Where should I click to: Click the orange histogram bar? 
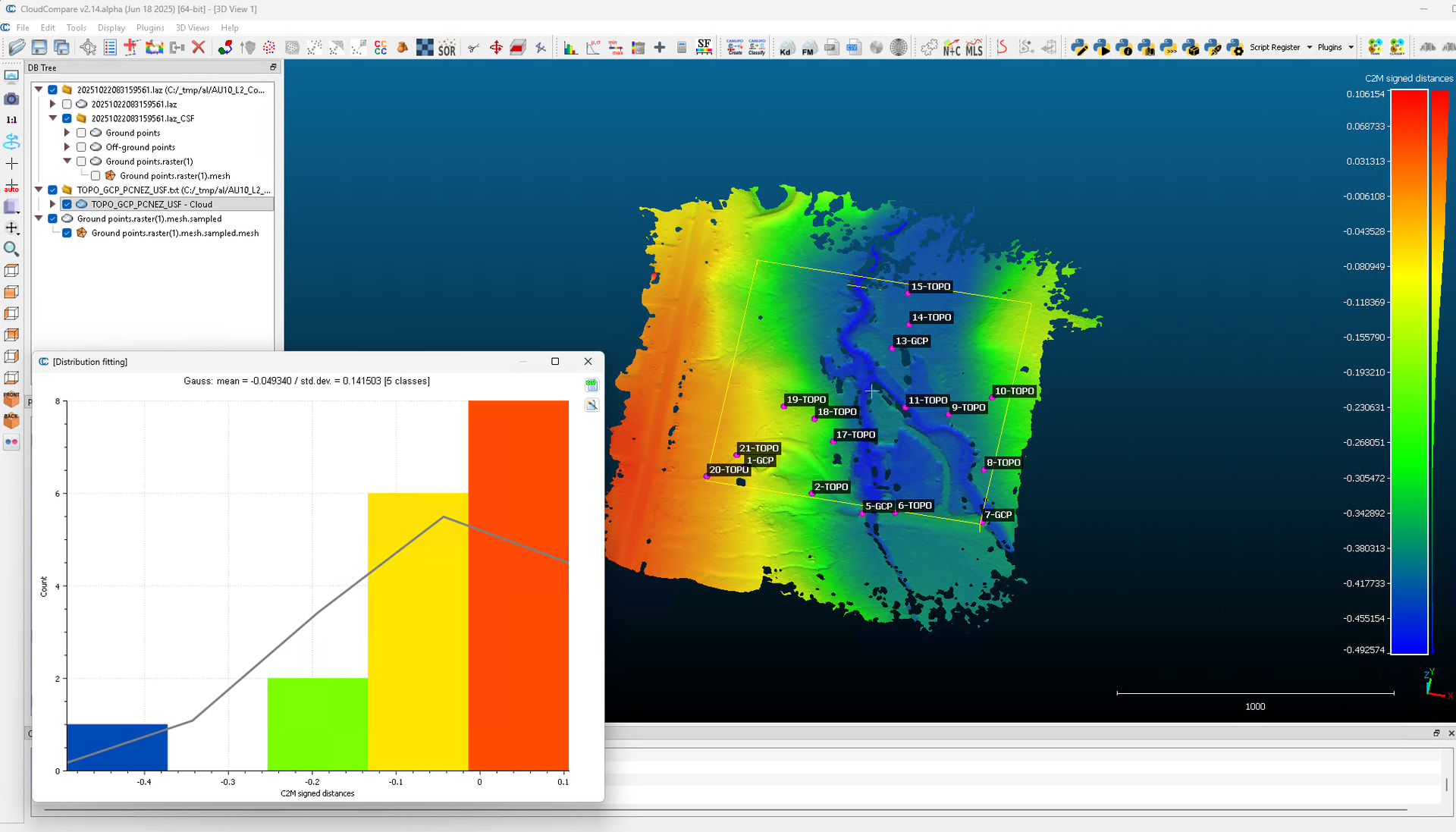[x=519, y=586]
